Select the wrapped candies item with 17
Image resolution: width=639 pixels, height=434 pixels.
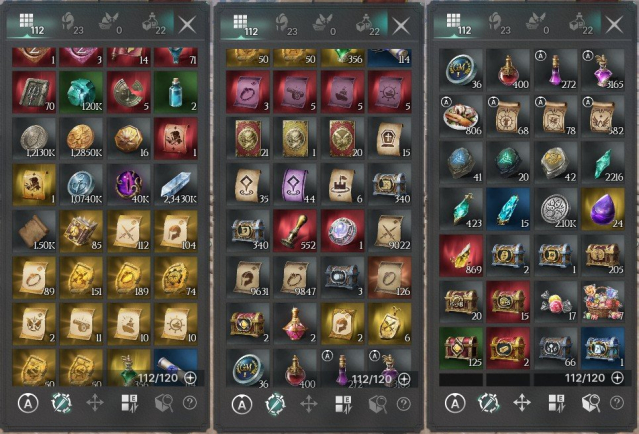pos(556,302)
